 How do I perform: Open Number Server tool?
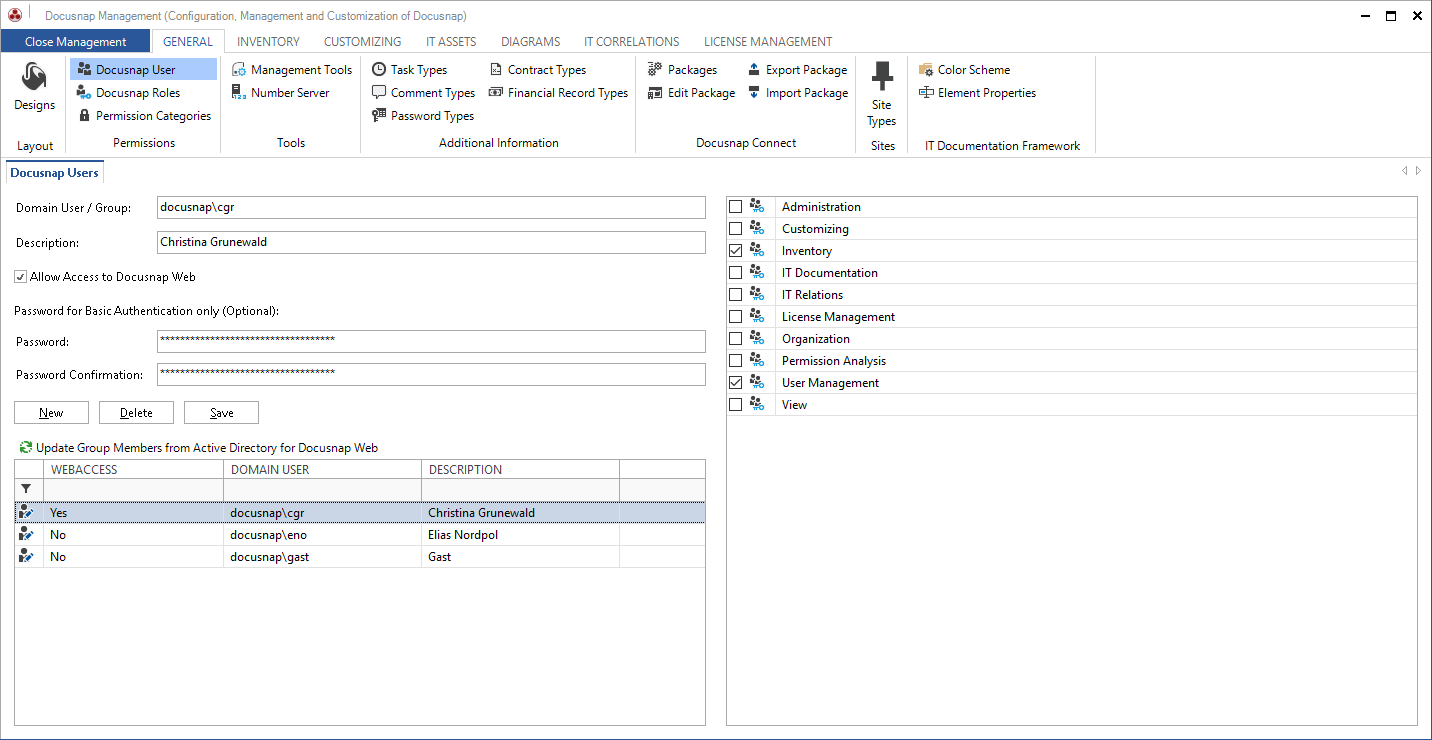coord(280,93)
